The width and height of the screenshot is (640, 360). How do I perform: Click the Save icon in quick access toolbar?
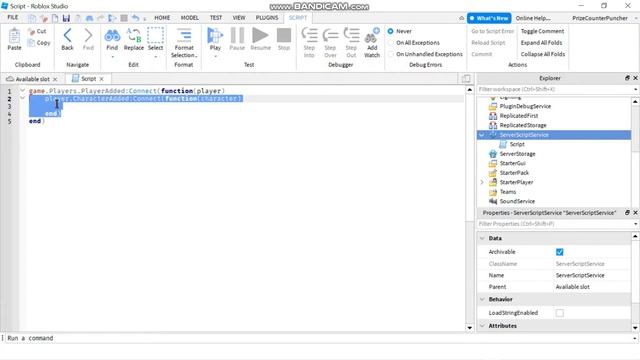[x=66, y=18]
